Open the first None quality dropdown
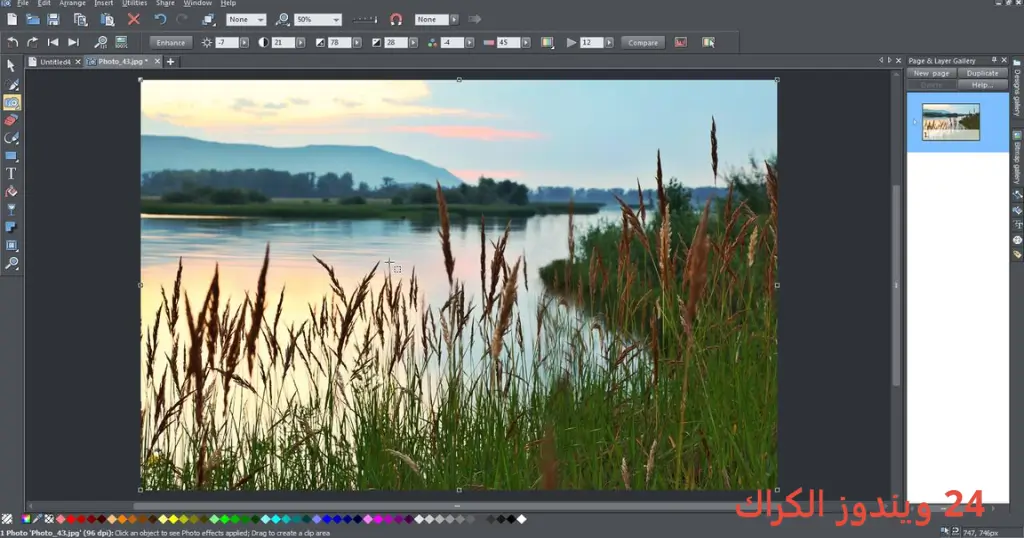Image resolution: width=1024 pixels, height=538 pixels. [246, 20]
